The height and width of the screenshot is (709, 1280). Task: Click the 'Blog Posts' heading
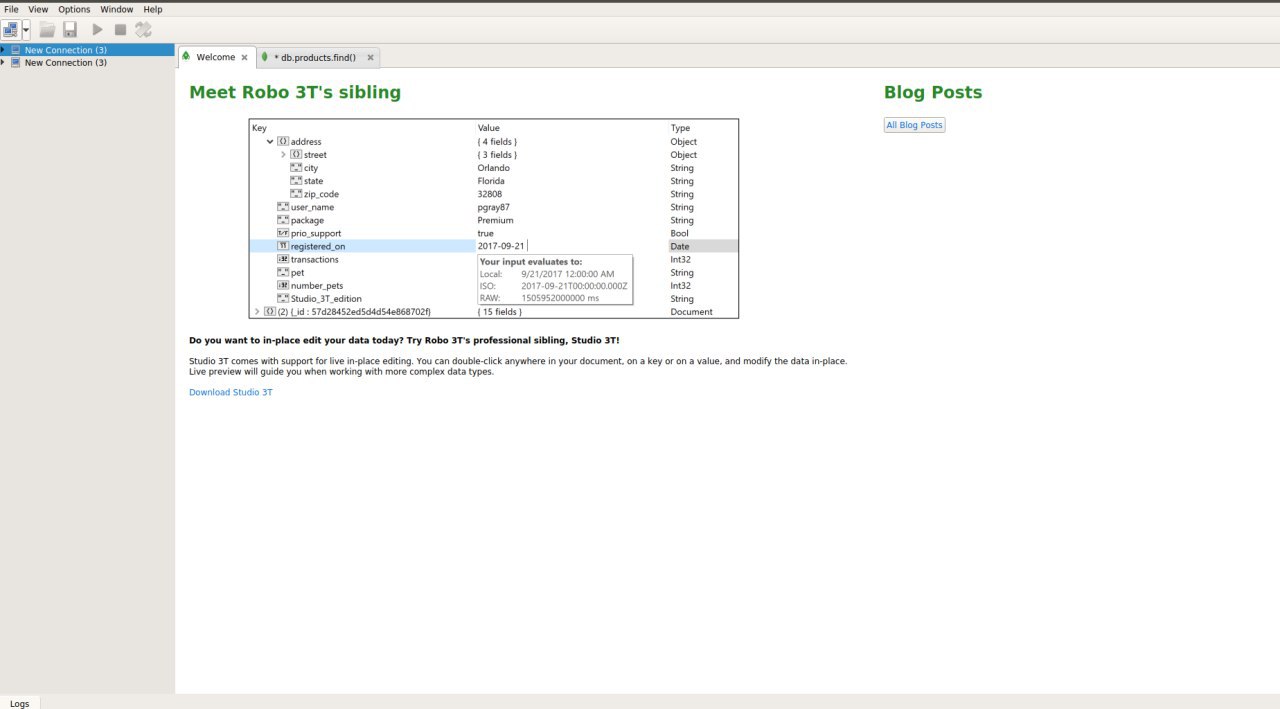point(933,92)
